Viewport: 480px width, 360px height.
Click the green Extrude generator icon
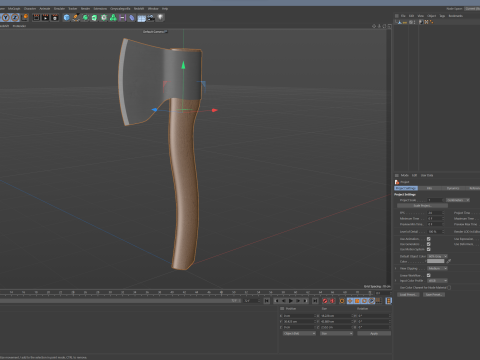click(95, 17)
